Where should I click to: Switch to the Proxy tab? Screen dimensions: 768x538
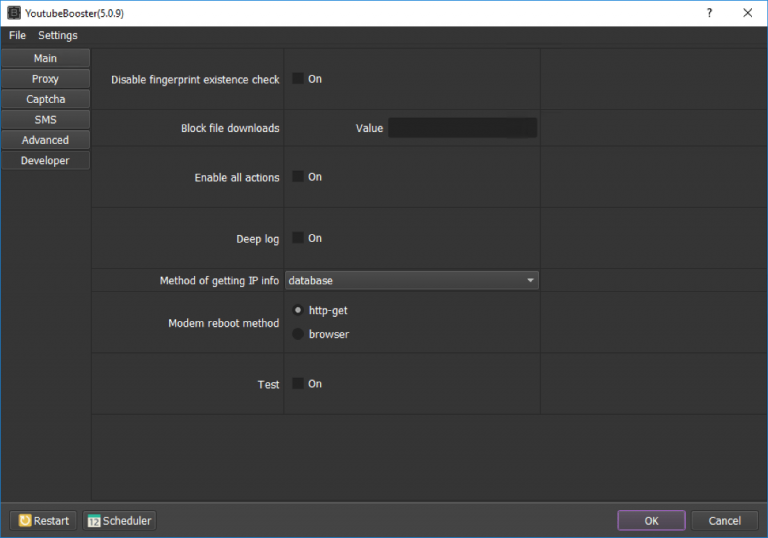46,79
